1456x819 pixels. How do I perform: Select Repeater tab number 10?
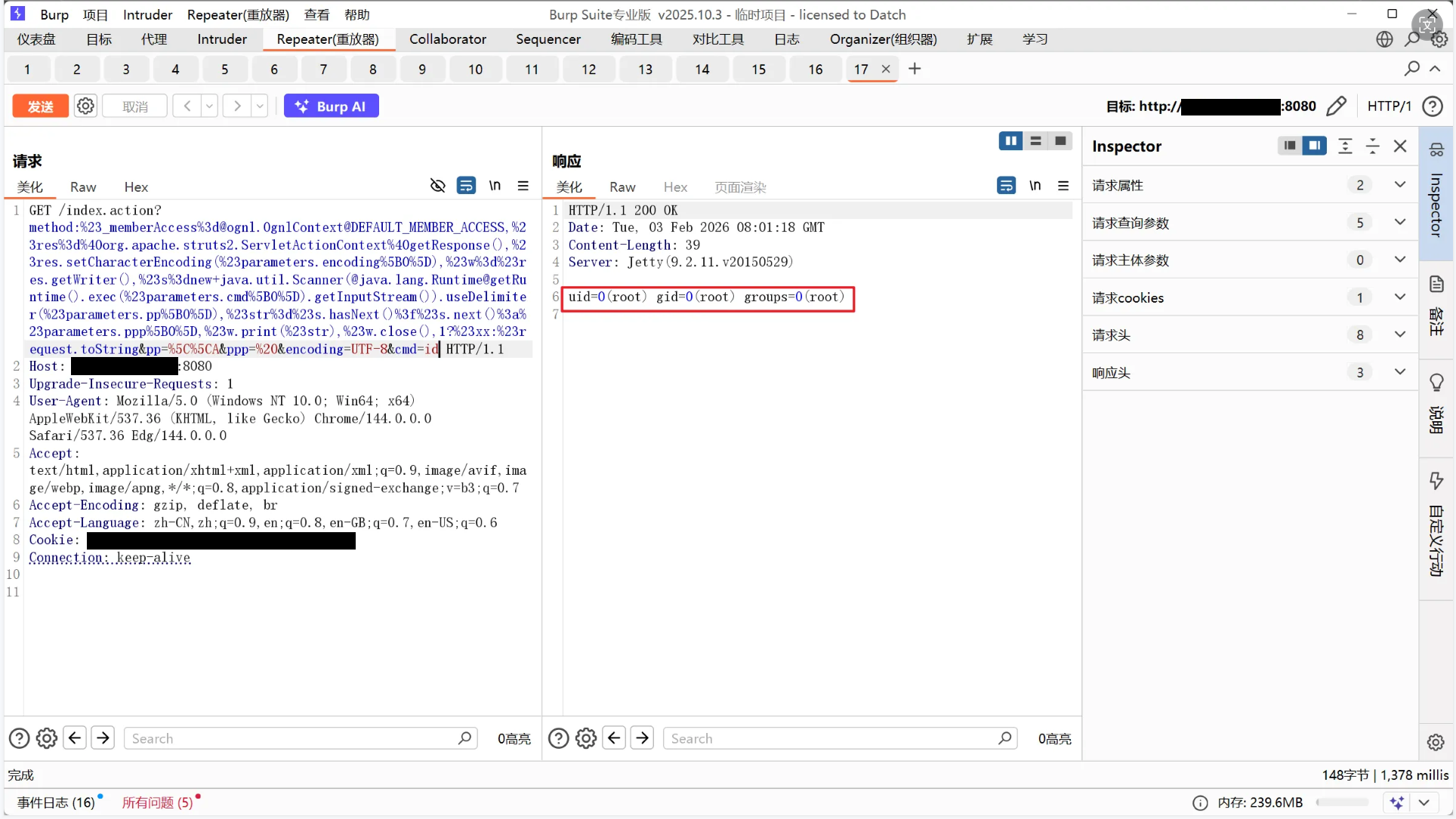(x=475, y=69)
